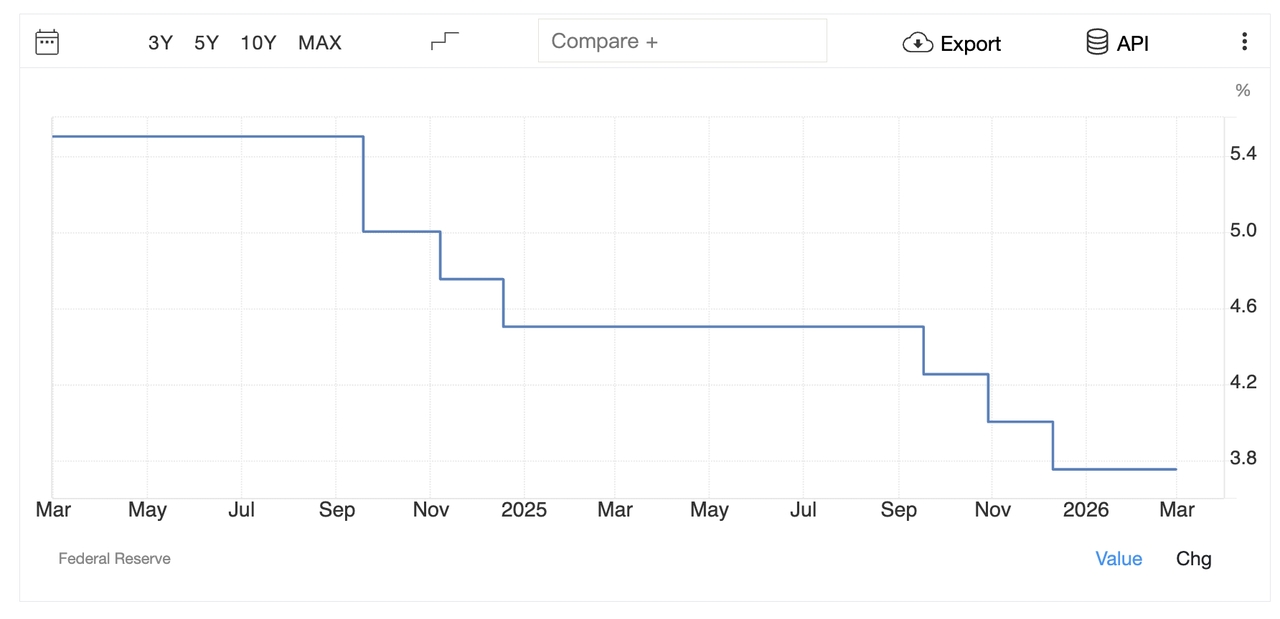Viewport: 1280px width, 619px height.
Task: Open the three-dot more options menu
Action: (x=1244, y=41)
